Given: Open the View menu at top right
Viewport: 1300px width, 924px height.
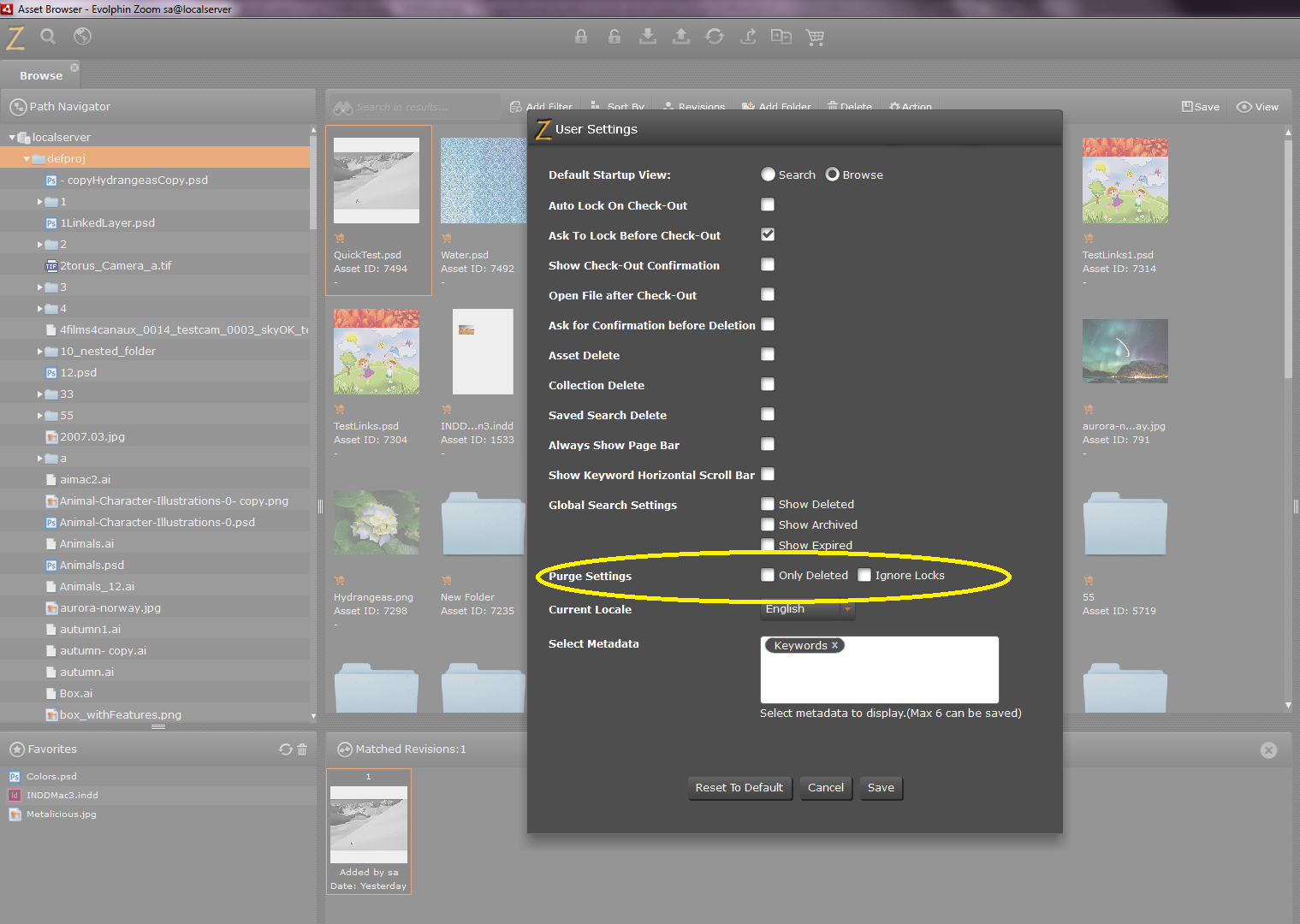Looking at the screenshot, I should pos(1257,107).
